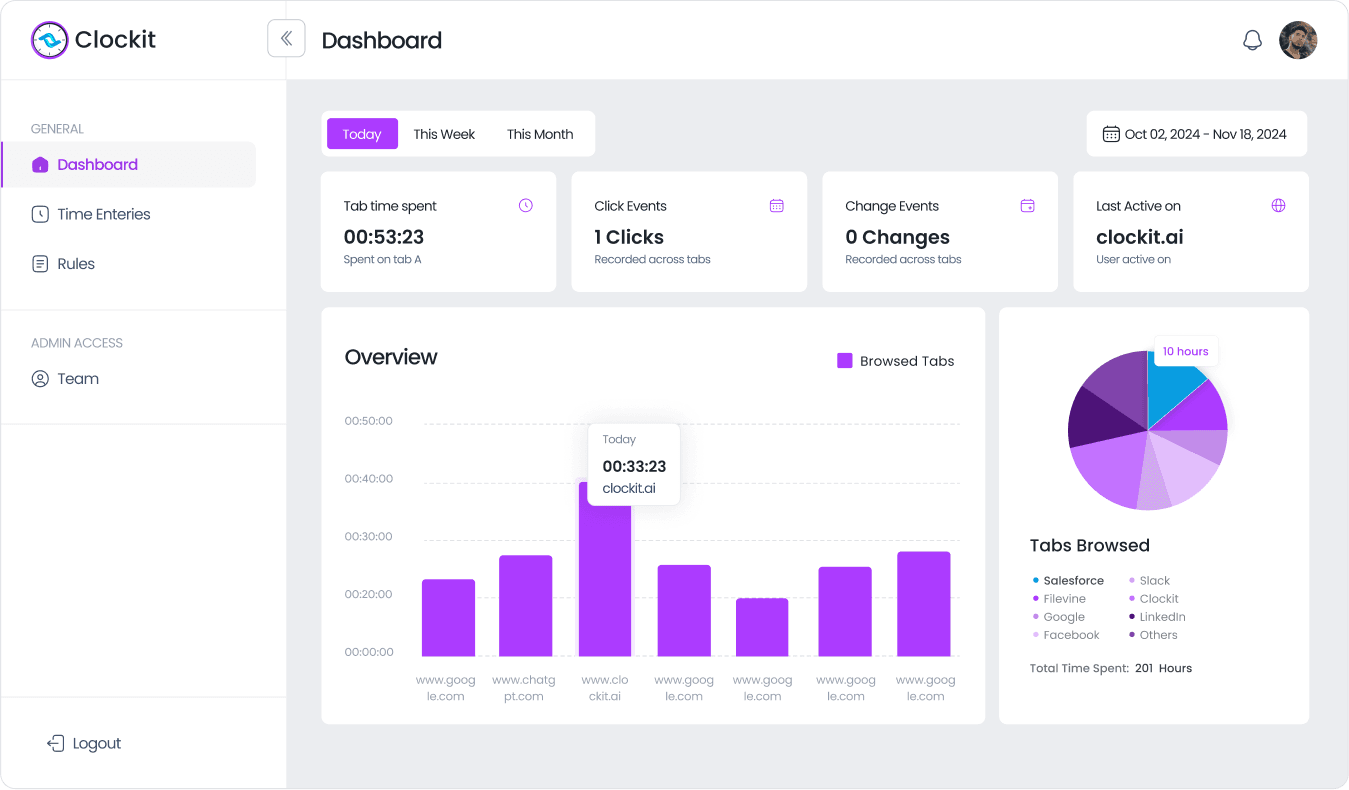Click Clockit legend entry
The image size is (1349, 790).
[x=1154, y=598]
